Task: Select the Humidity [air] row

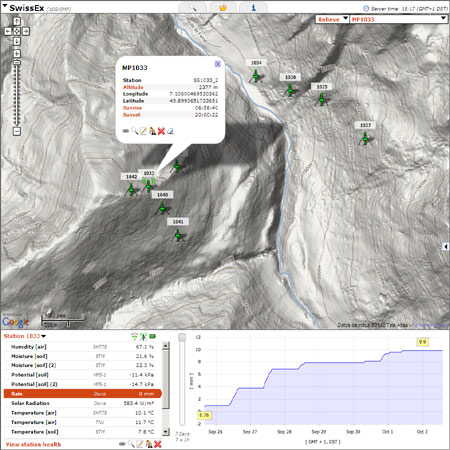Action: pyautogui.click(x=83, y=347)
